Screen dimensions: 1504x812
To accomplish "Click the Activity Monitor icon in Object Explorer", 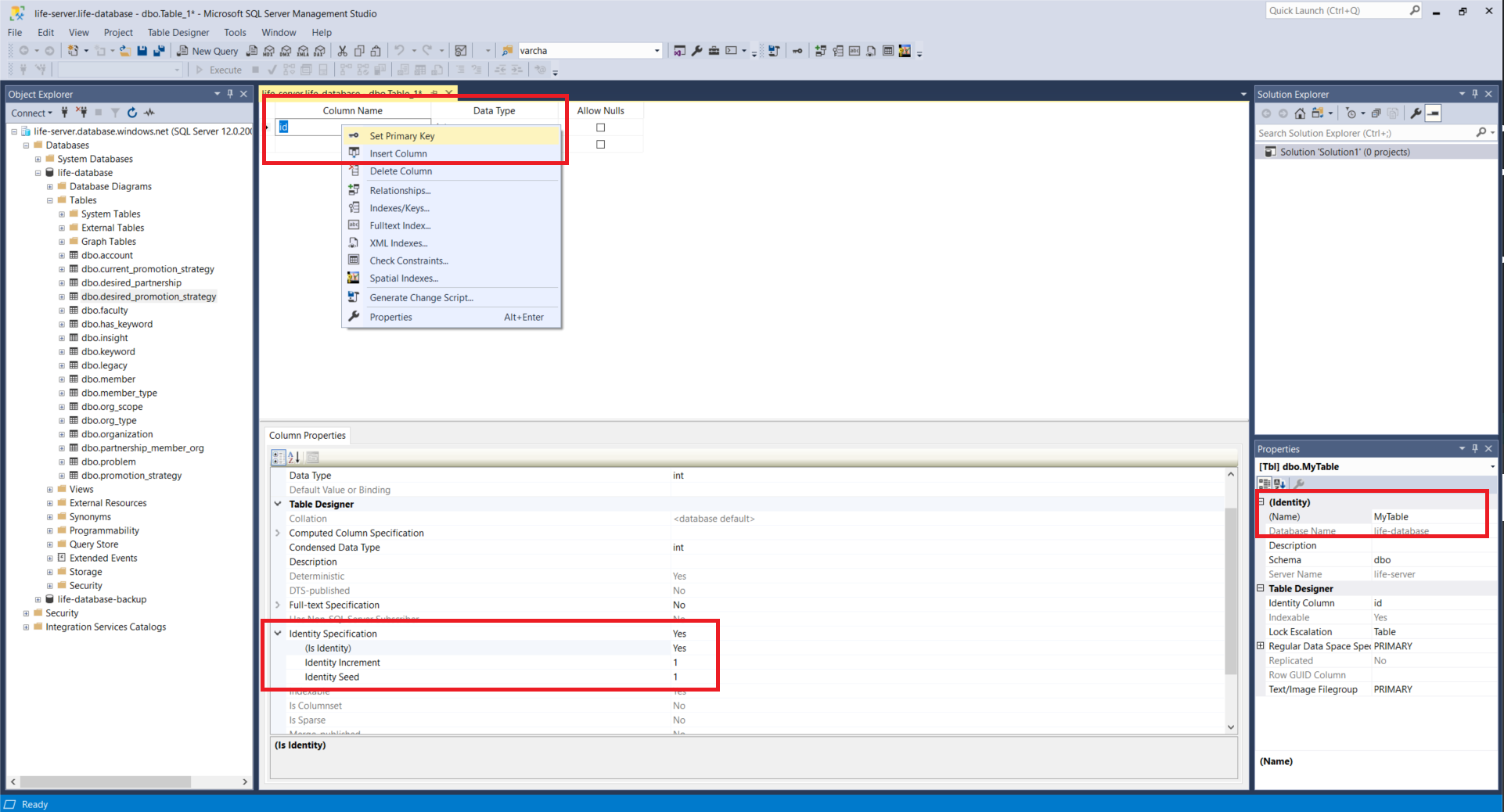I will point(149,113).
